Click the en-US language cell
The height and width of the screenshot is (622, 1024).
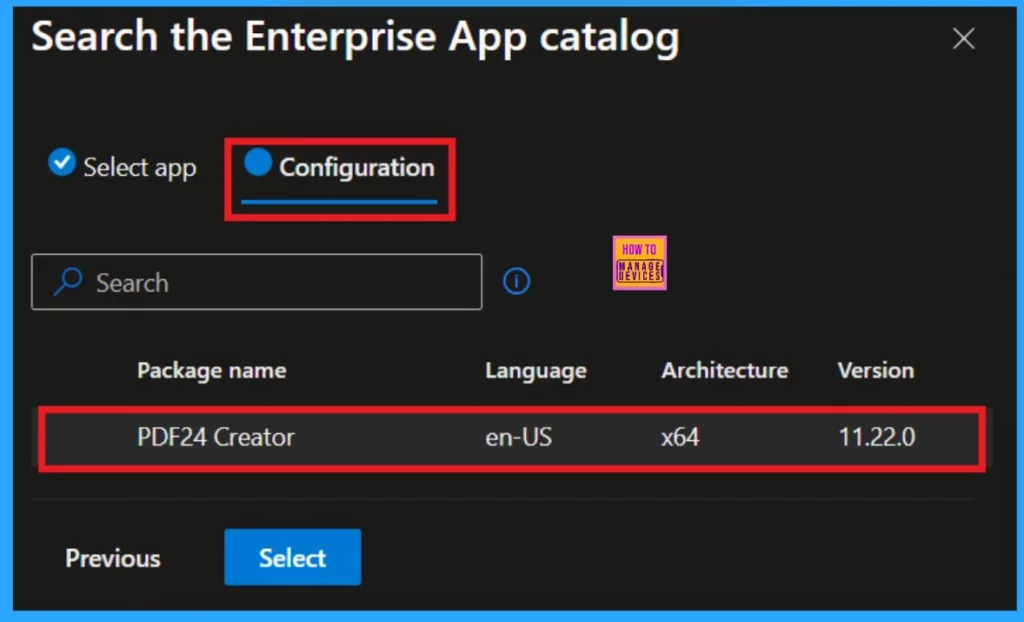519,437
